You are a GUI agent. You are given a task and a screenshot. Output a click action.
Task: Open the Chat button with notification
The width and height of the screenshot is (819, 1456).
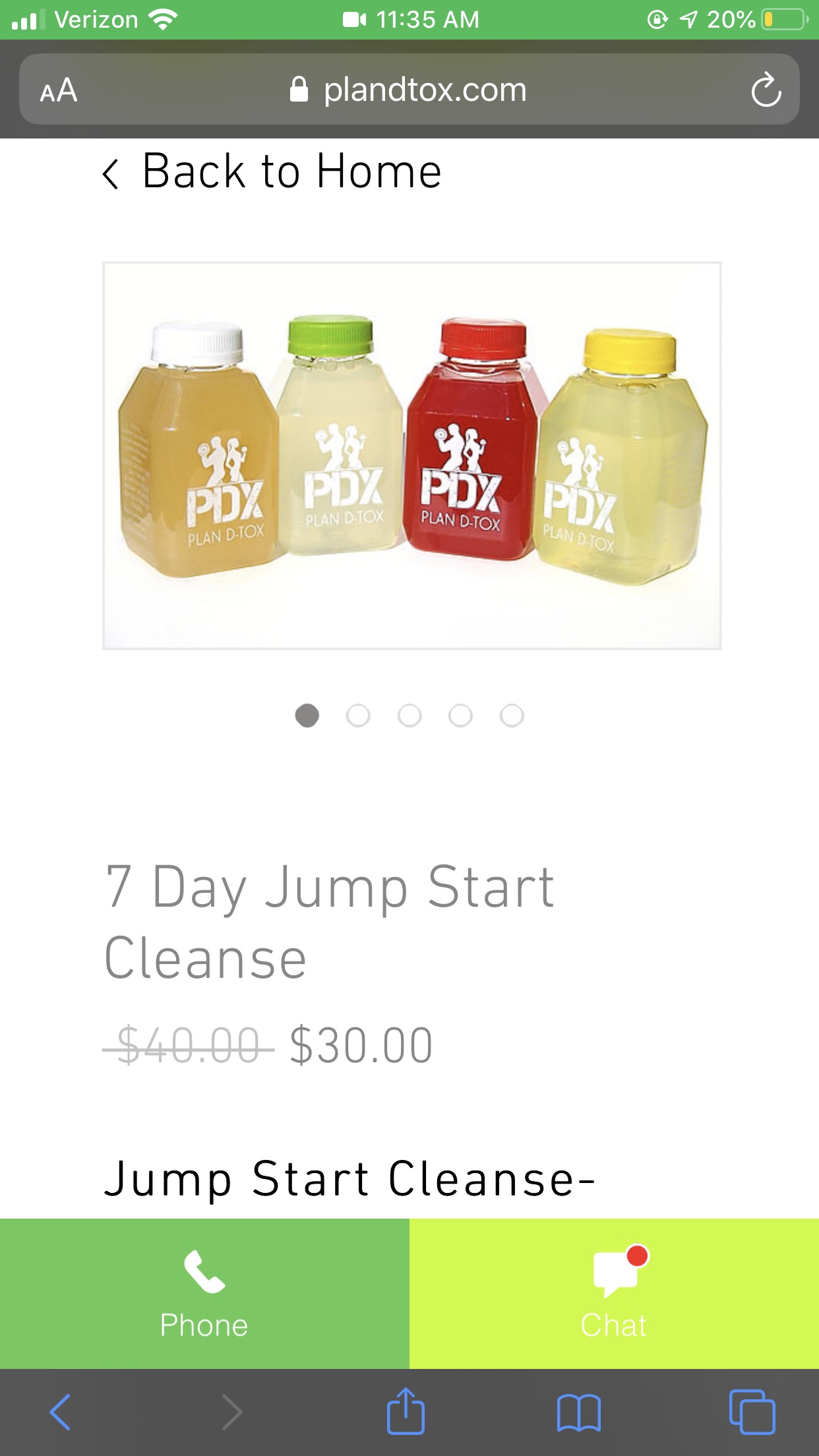coord(614,1294)
